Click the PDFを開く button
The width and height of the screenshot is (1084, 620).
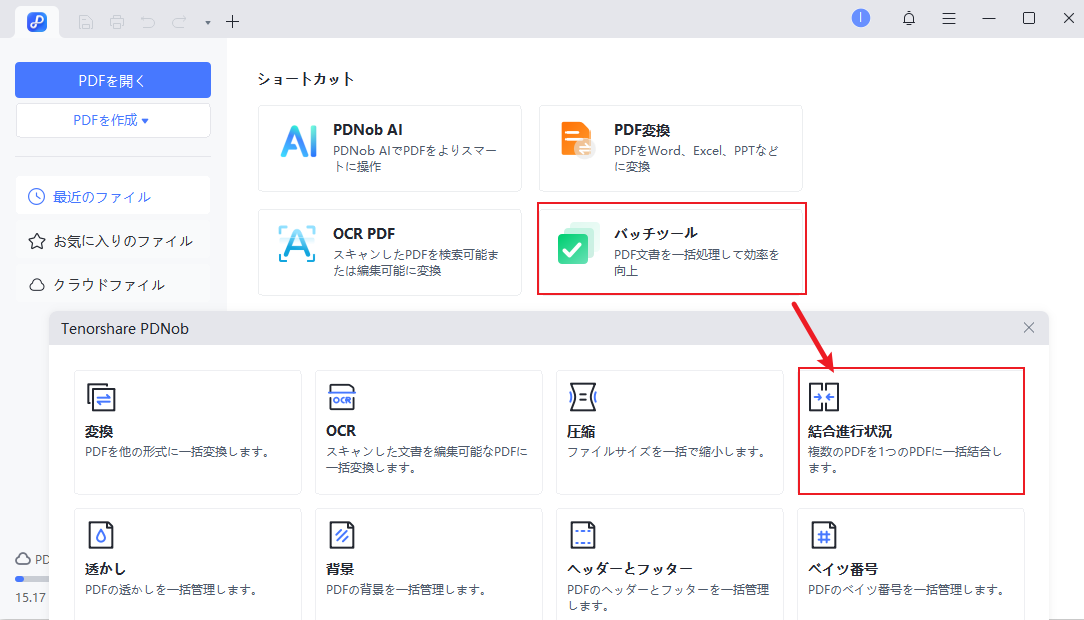113,80
